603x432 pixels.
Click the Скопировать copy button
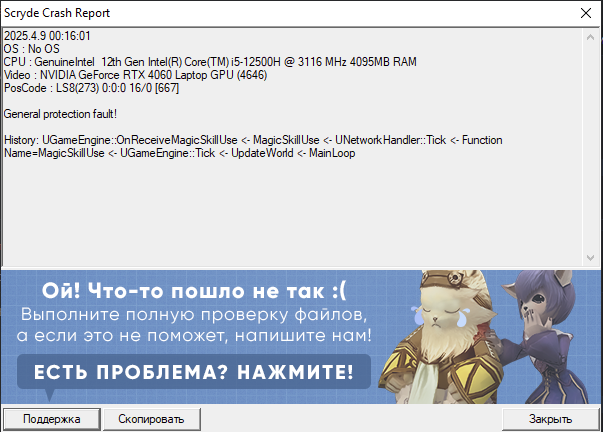(x=152, y=419)
